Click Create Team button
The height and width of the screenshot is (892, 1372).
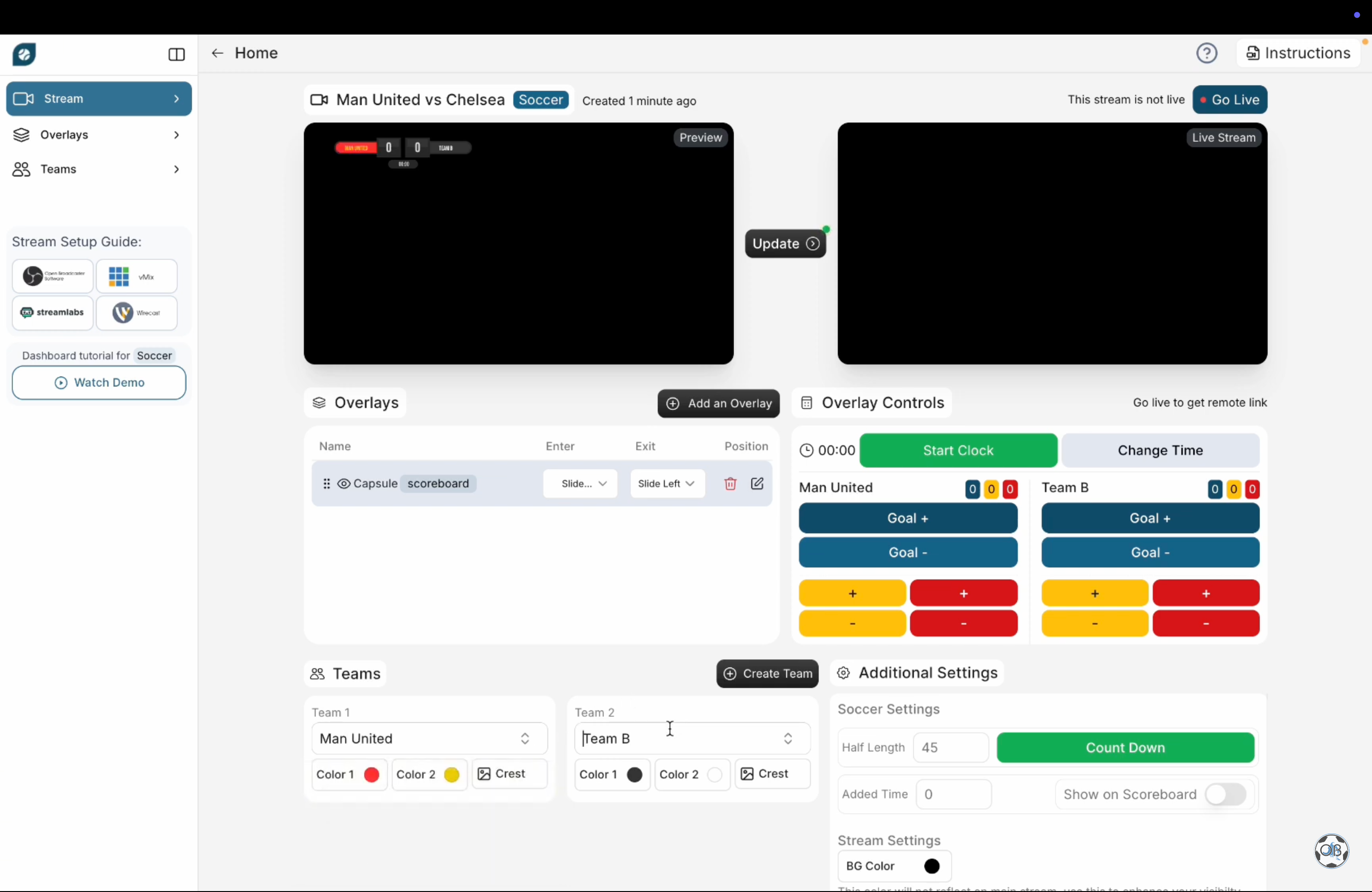click(767, 674)
